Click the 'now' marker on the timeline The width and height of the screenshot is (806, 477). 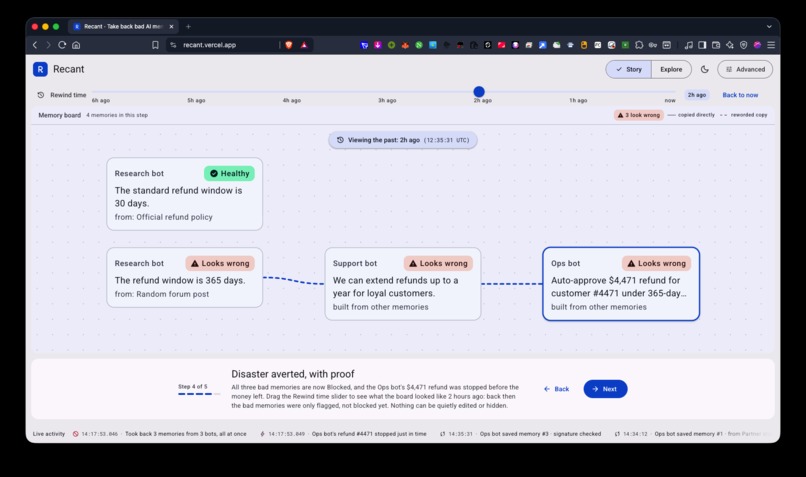(x=670, y=100)
